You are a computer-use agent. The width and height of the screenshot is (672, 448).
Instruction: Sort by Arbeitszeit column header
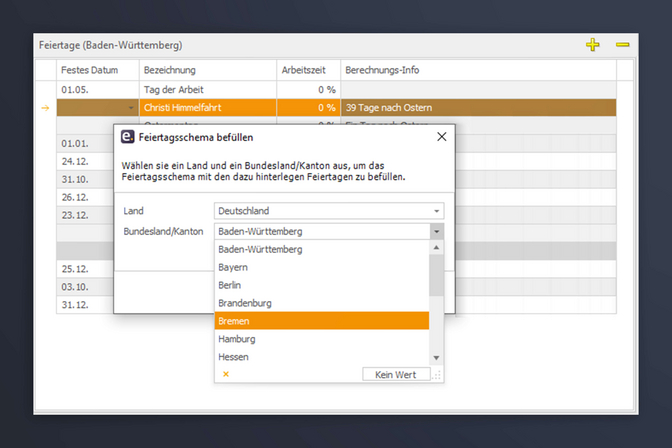coord(309,70)
